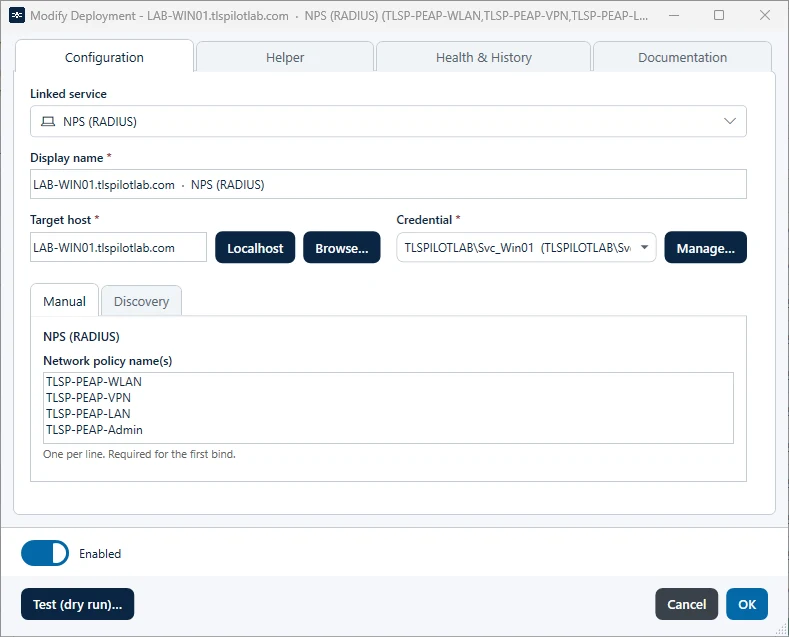The image size is (789, 637).
Task: Click into the Display name field
Action: tap(388, 184)
